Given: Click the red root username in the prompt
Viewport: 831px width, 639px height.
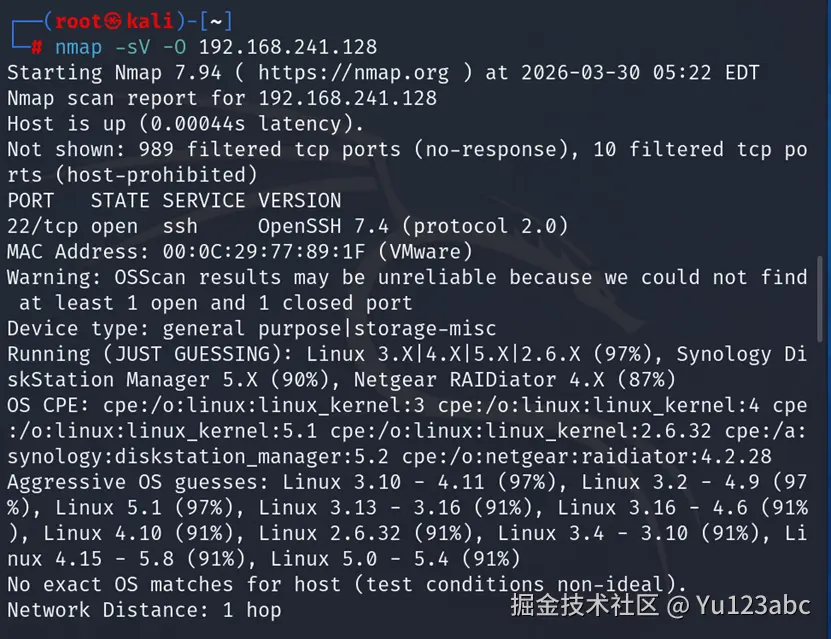Looking at the screenshot, I should [x=78, y=21].
